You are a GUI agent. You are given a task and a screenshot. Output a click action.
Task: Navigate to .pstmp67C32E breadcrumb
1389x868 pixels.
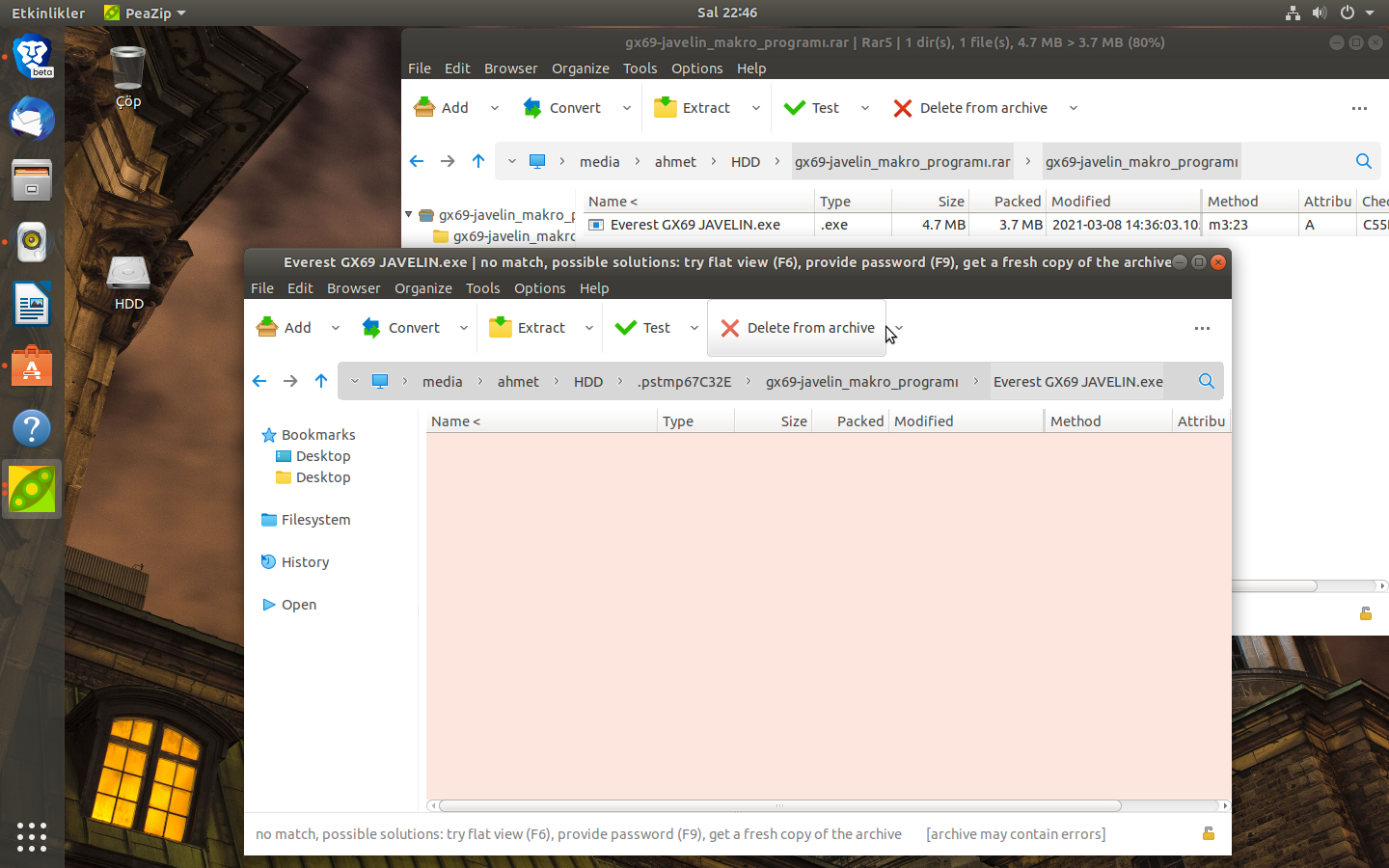(x=684, y=382)
